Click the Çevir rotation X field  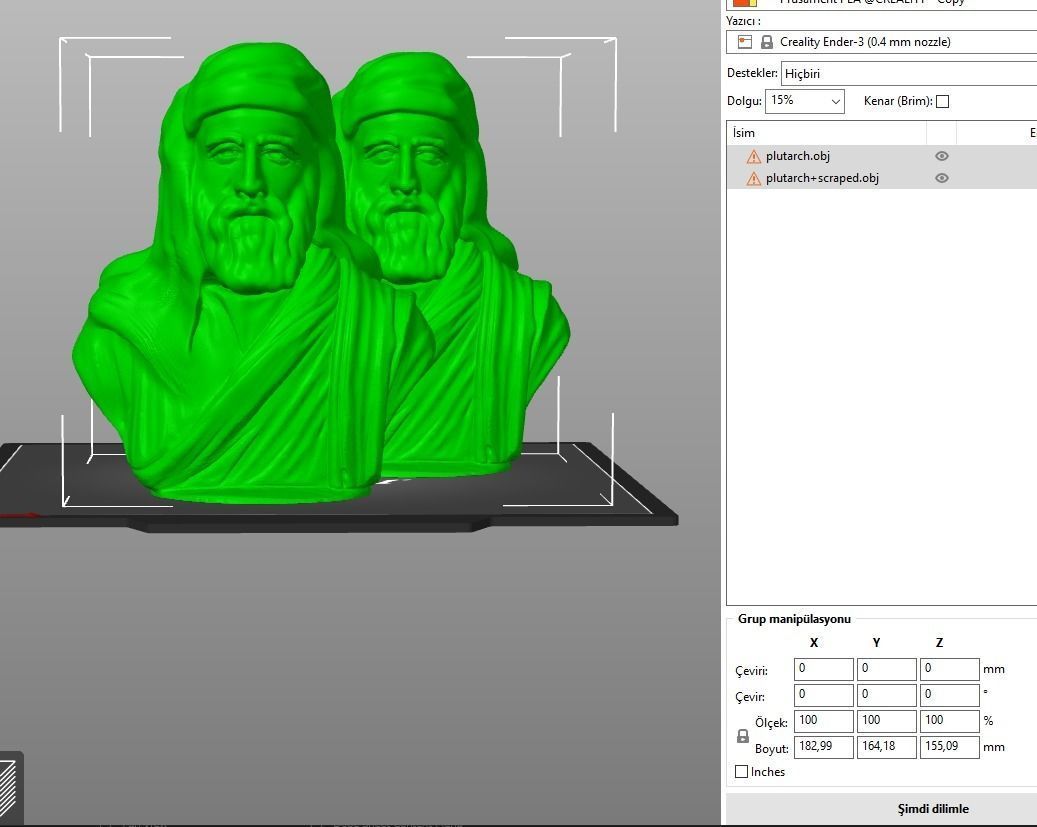[x=823, y=695]
